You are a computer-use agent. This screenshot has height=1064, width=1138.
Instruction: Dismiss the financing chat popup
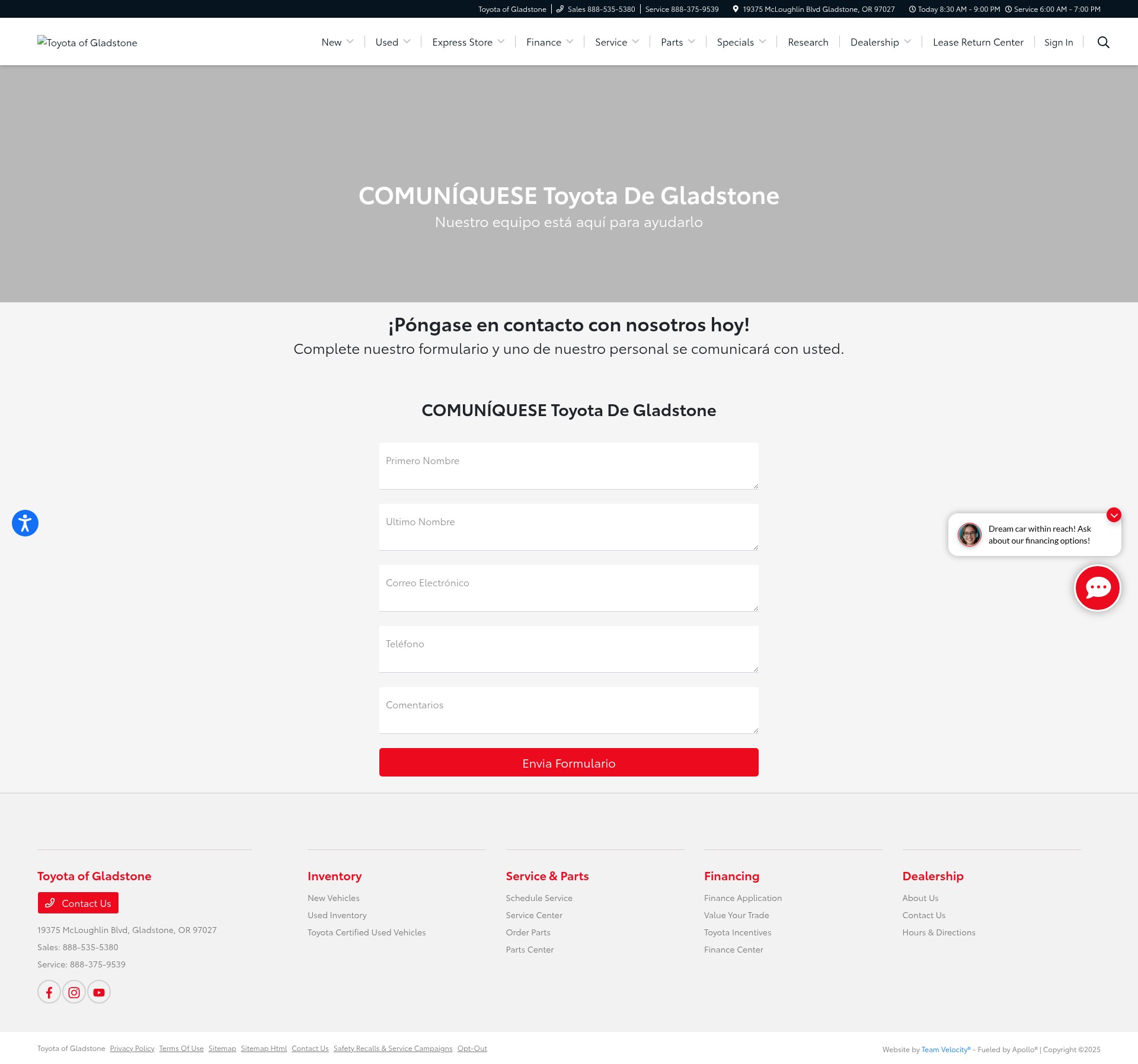(x=1114, y=515)
